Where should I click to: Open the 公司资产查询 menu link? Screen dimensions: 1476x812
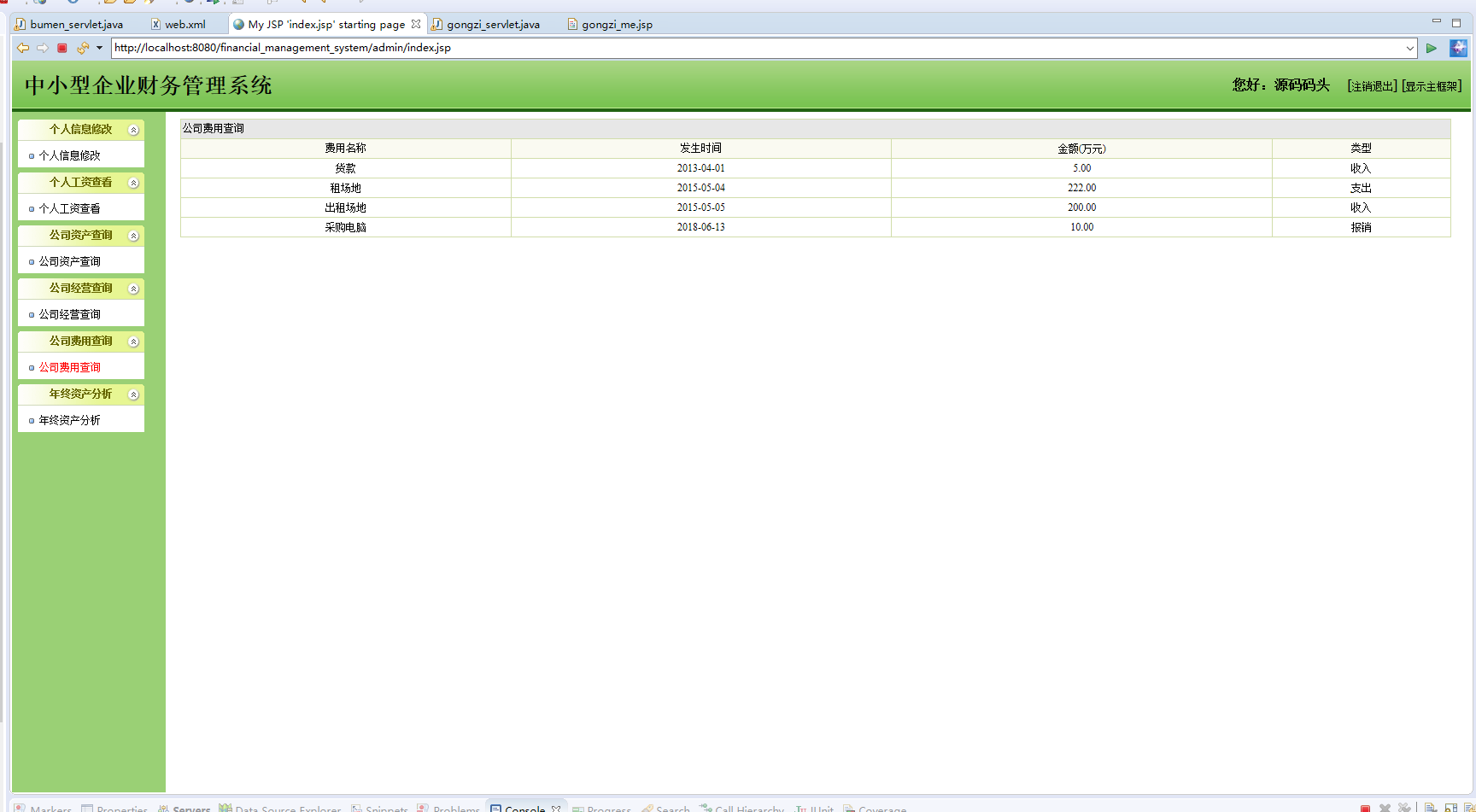[69, 261]
